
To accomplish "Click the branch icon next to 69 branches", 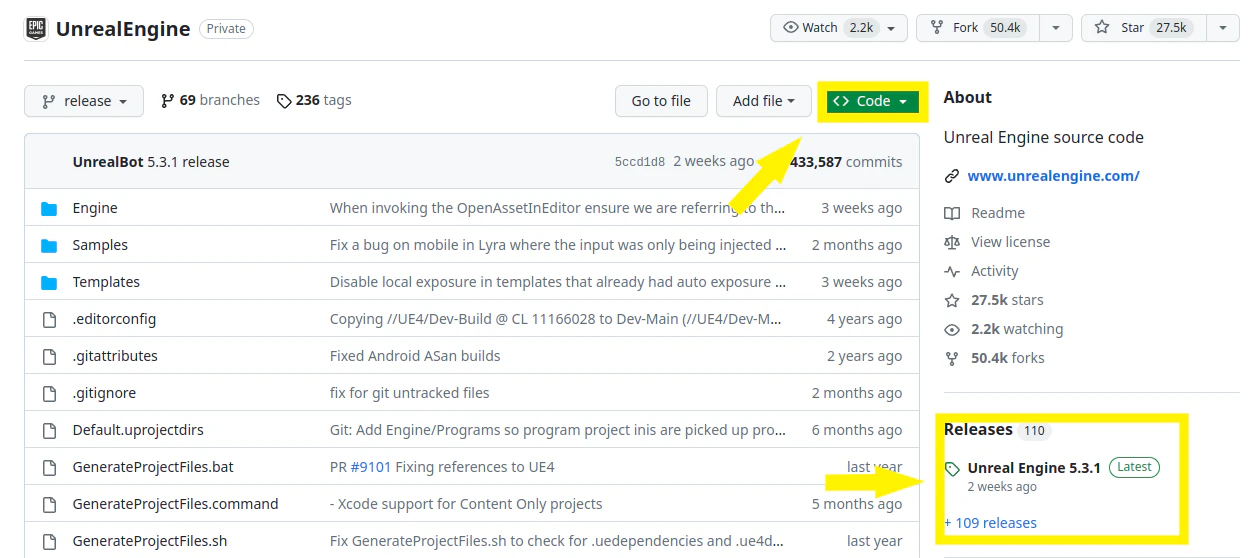I will click(x=167, y=101).
